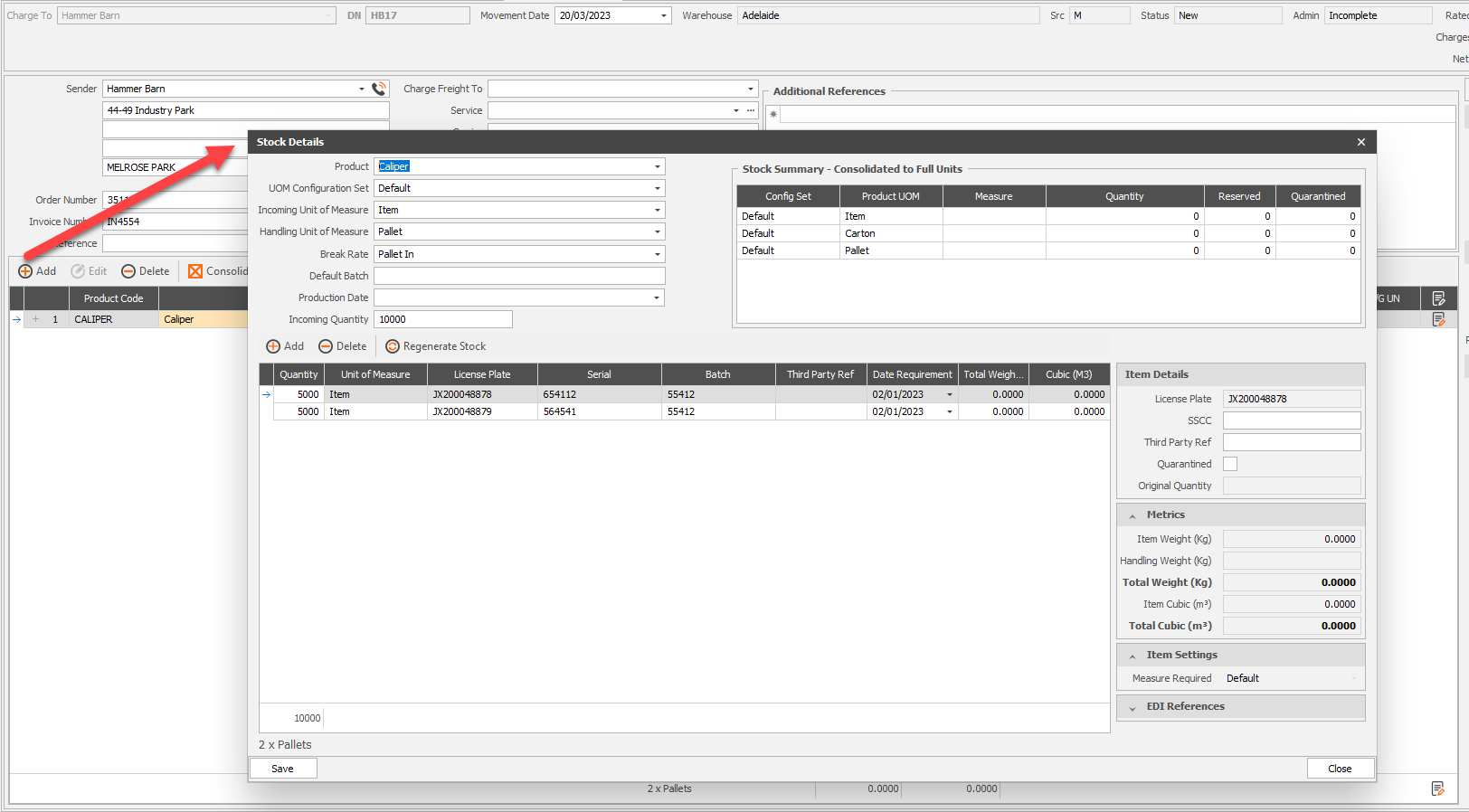Click Additional References entry row
The width and height of the screenshot is (1469, 812).
point(1117,114)
